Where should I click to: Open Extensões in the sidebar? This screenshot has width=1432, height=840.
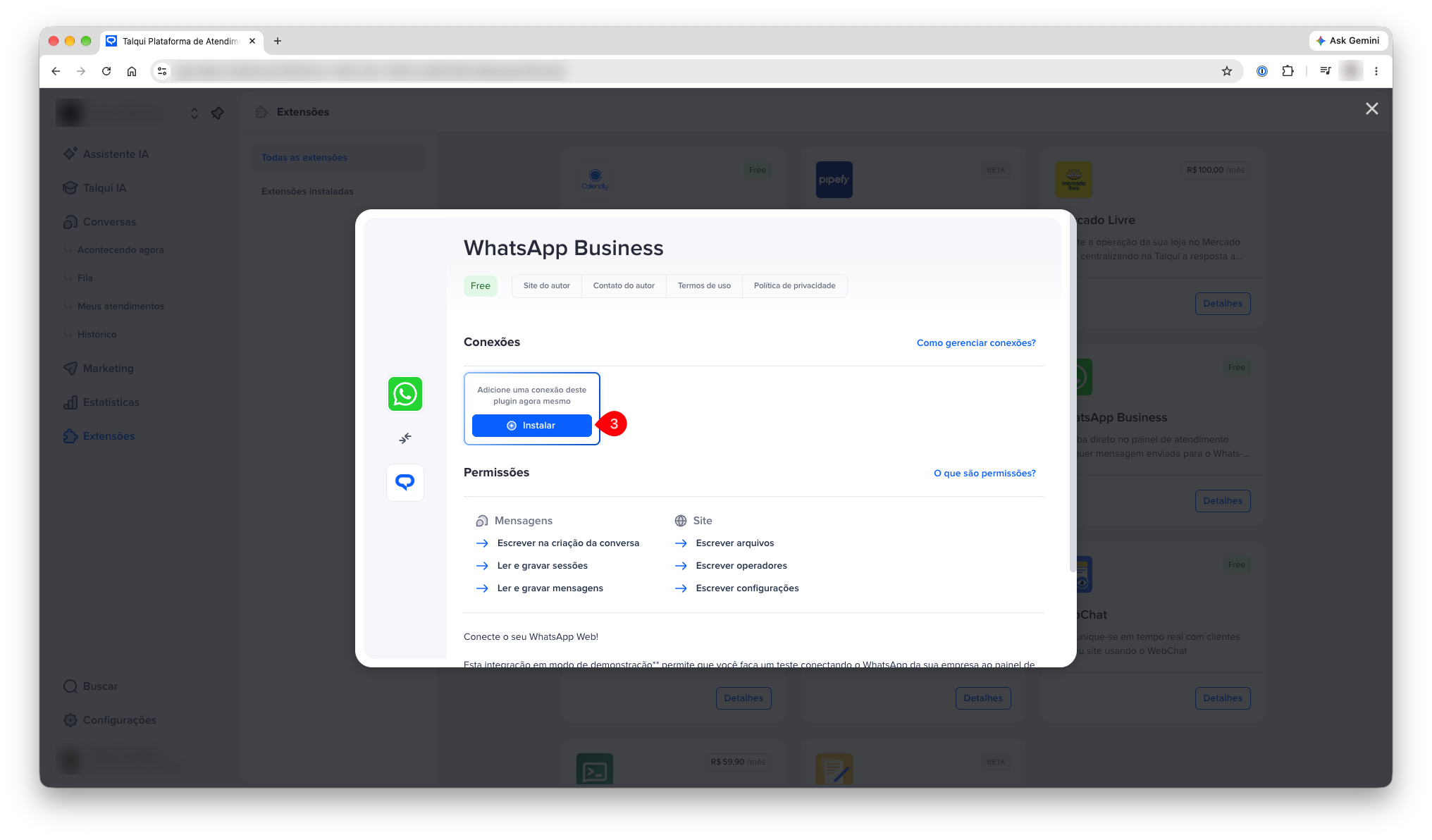click(109, 436)
